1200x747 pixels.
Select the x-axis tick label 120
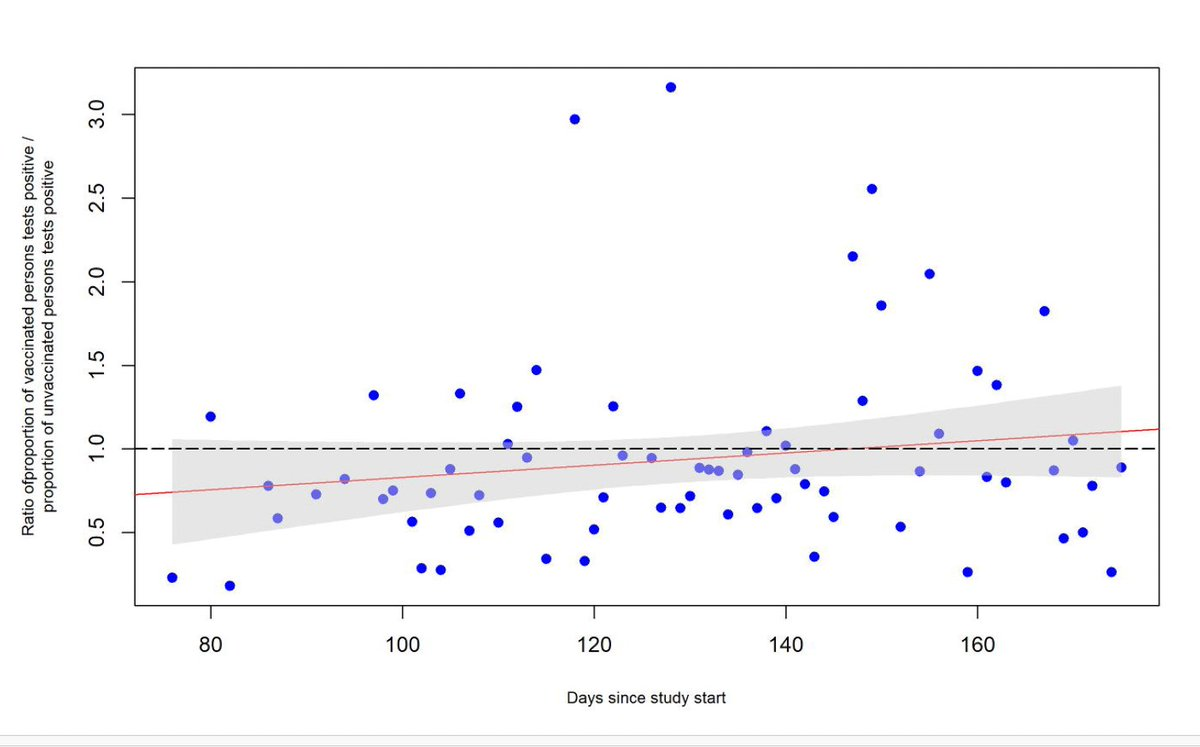[594, 641]
